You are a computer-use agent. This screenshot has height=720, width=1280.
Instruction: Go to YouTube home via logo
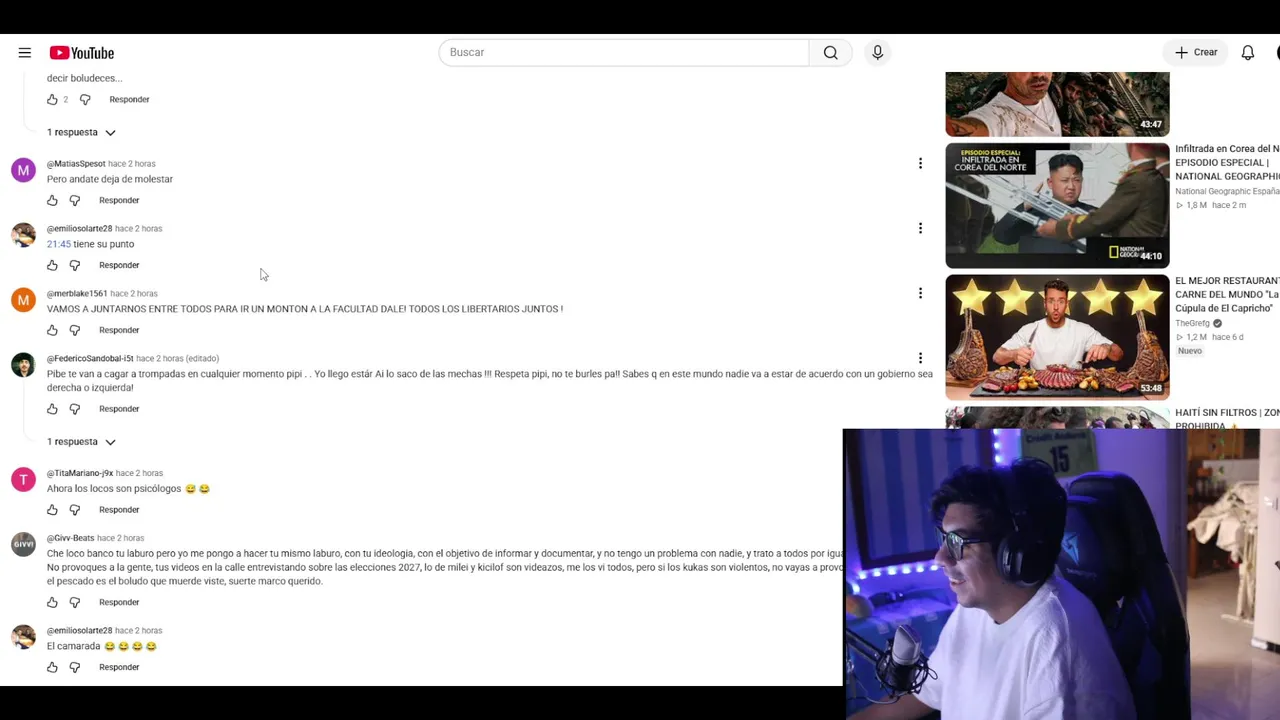point(82,53)
